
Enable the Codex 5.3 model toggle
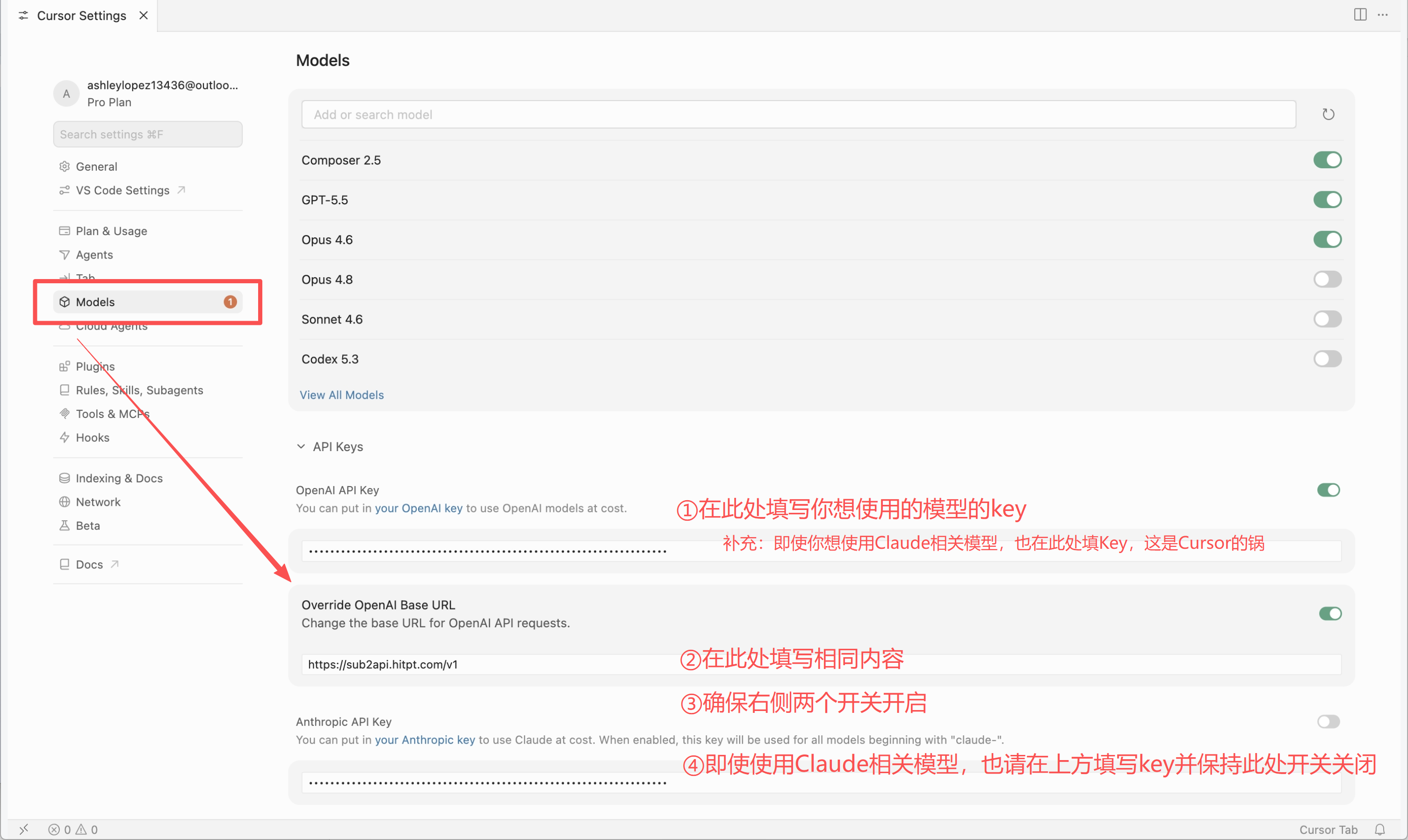click(x=1327, y=359)
